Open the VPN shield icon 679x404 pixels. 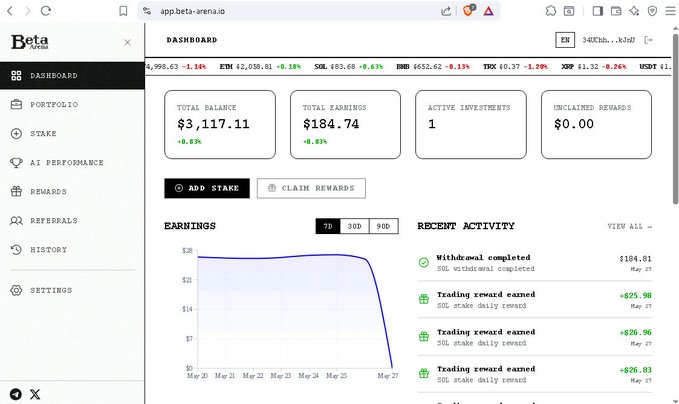[x=652, y=11]
